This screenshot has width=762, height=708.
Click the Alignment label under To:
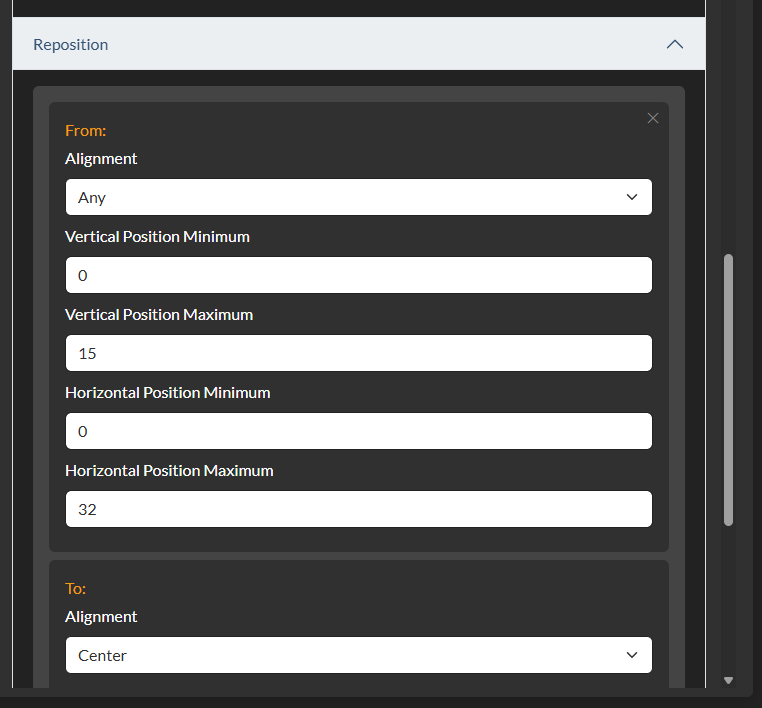pos(101,617)
